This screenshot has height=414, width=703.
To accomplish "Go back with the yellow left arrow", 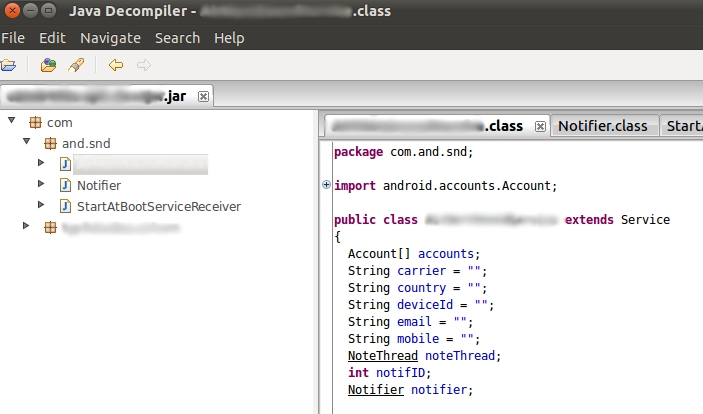I will click(116, 66).
